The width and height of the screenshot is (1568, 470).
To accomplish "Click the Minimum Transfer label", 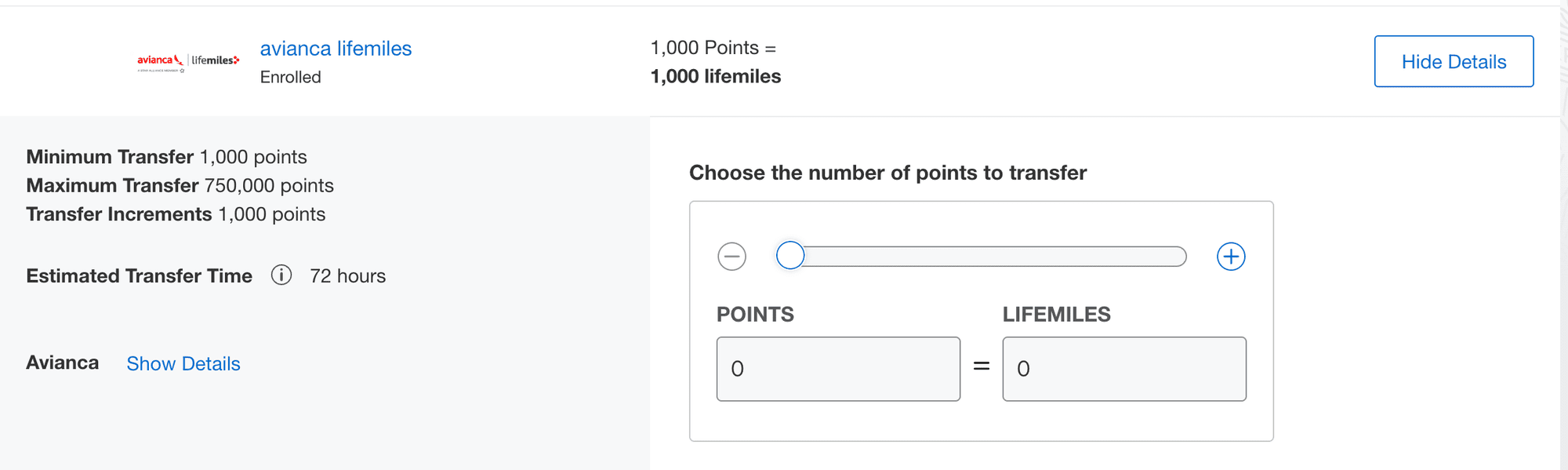I will tap(110, 157).
